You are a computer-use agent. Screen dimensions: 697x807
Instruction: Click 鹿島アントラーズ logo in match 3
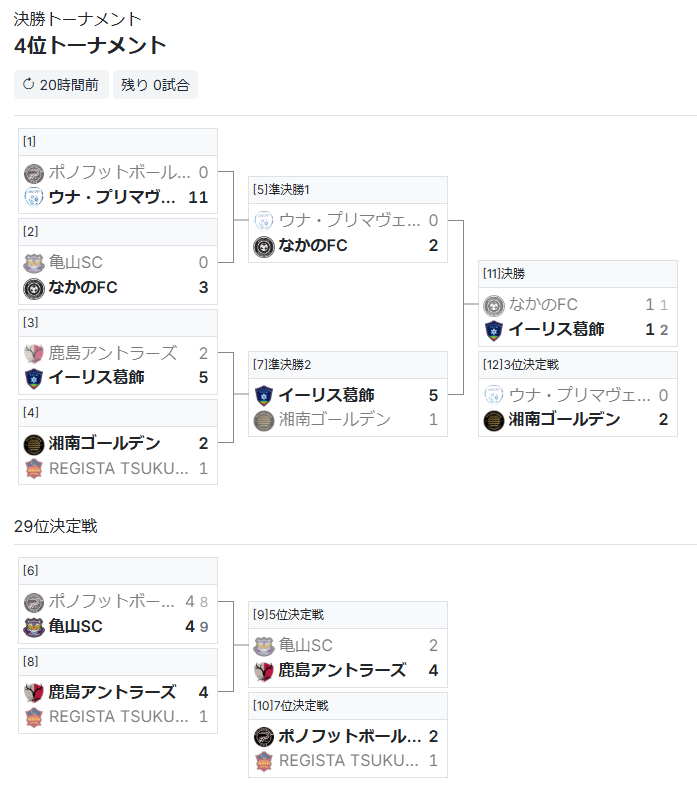pos(34,353)
